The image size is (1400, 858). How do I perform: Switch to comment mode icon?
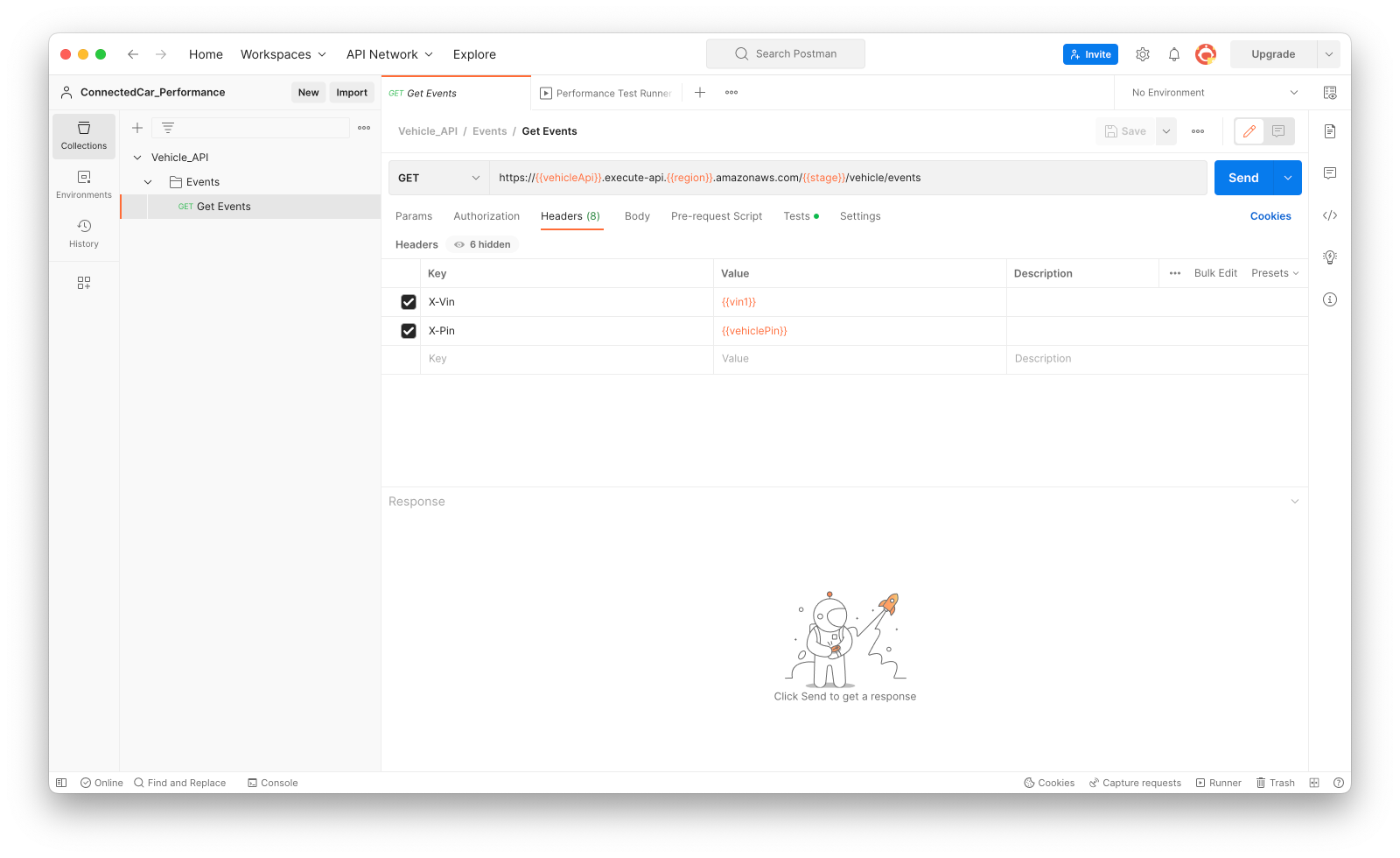[x=1278, y=131]
